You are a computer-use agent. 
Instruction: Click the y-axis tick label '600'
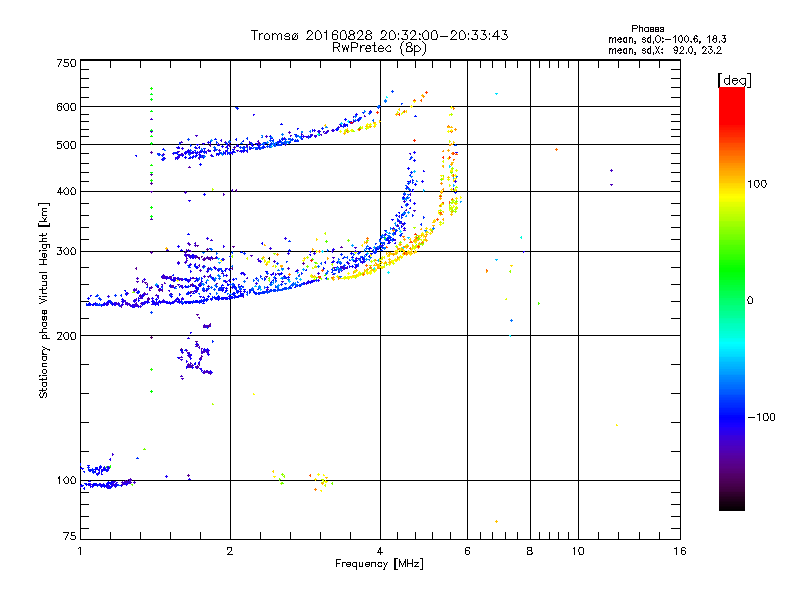click(66, 107)
